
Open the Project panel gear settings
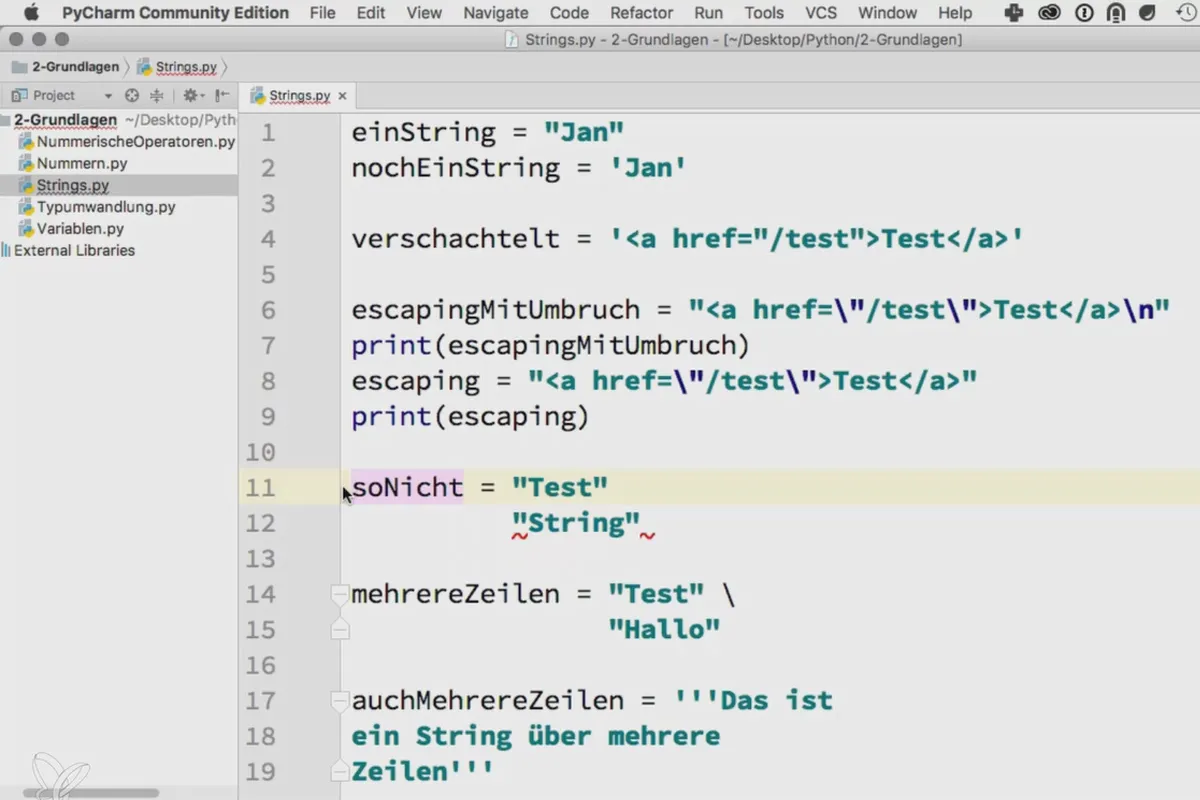[x=193, y=95]
